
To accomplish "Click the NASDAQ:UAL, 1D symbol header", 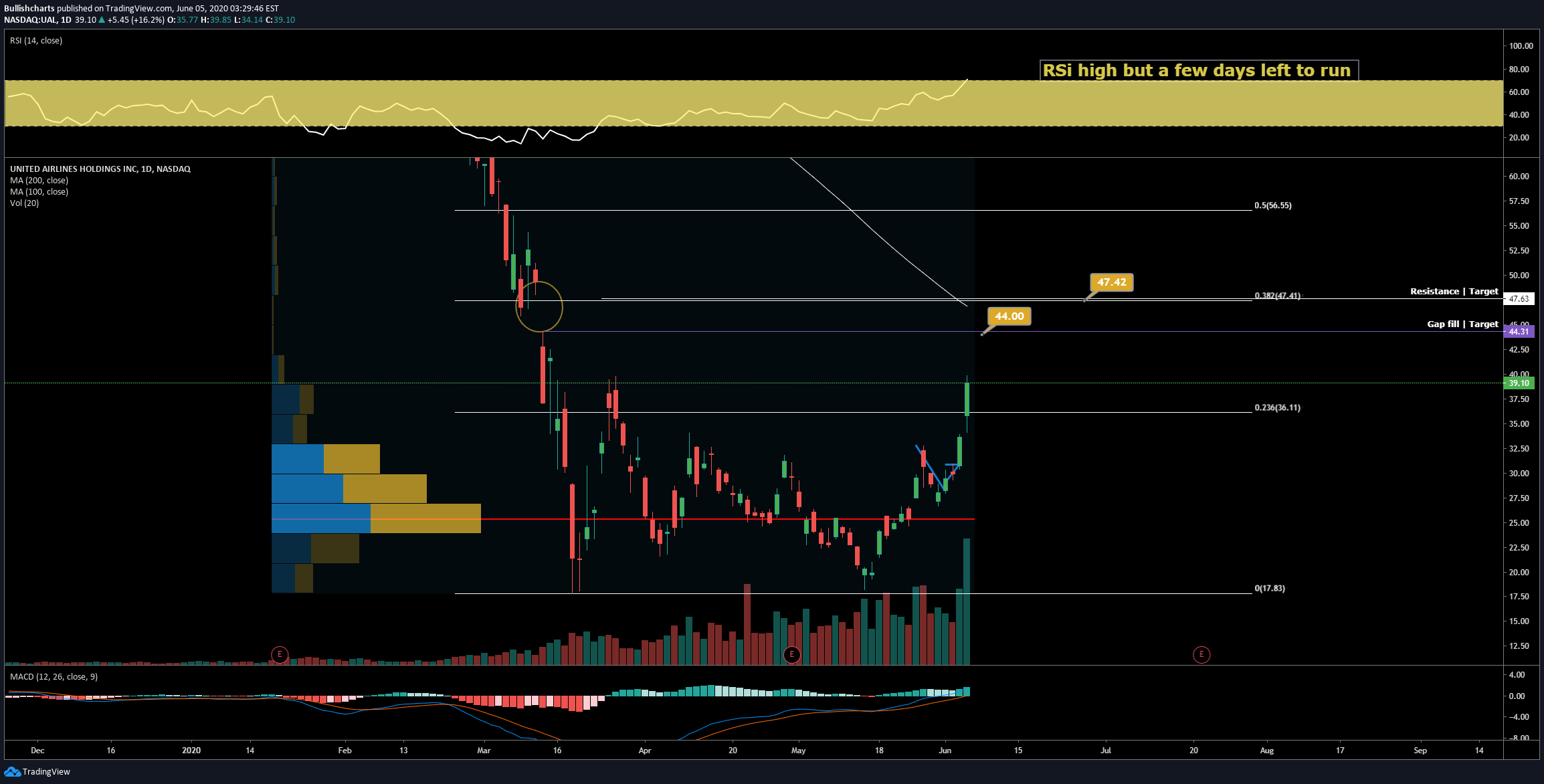I will click(37, 20).
